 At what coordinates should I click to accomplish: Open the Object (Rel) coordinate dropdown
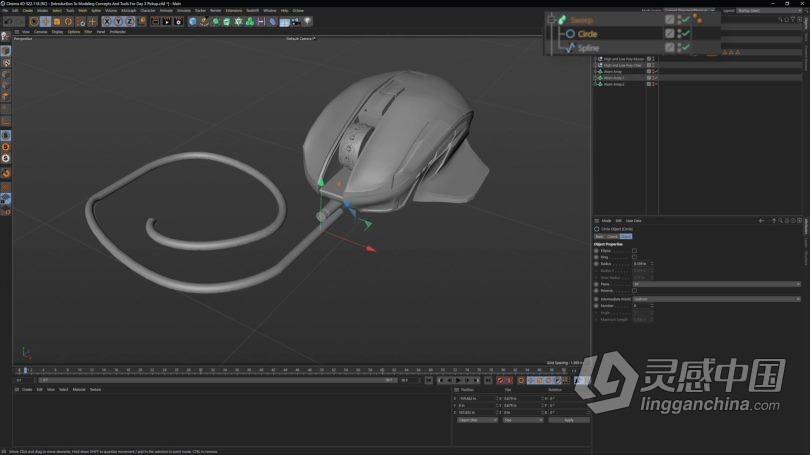click(x=477, y=420)
